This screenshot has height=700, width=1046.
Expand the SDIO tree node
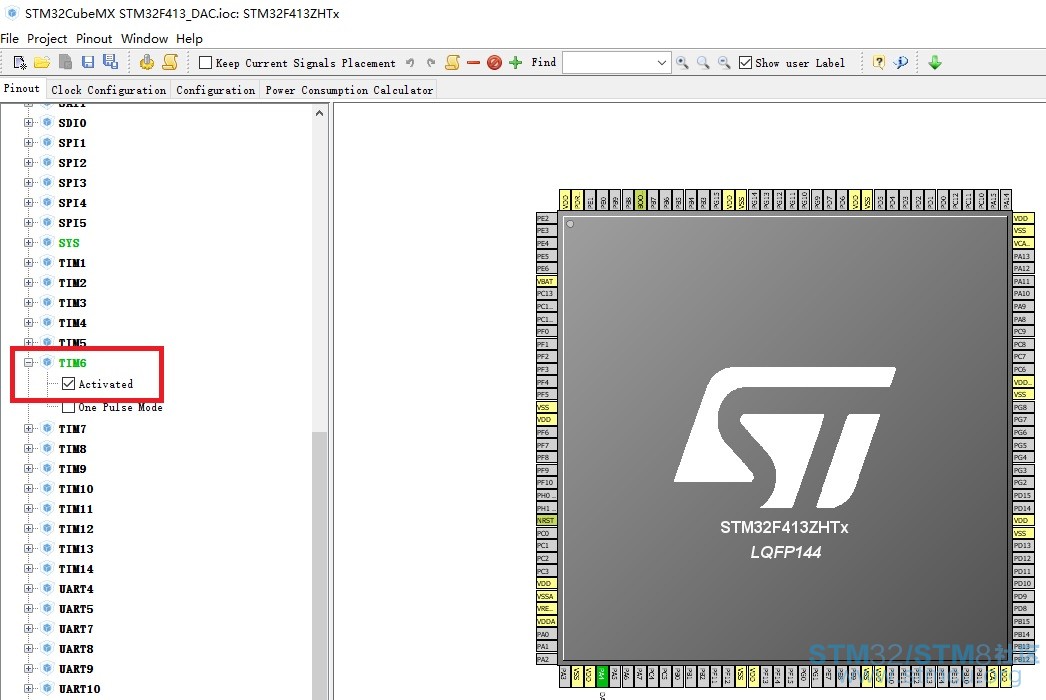click(x=28, y=122)
